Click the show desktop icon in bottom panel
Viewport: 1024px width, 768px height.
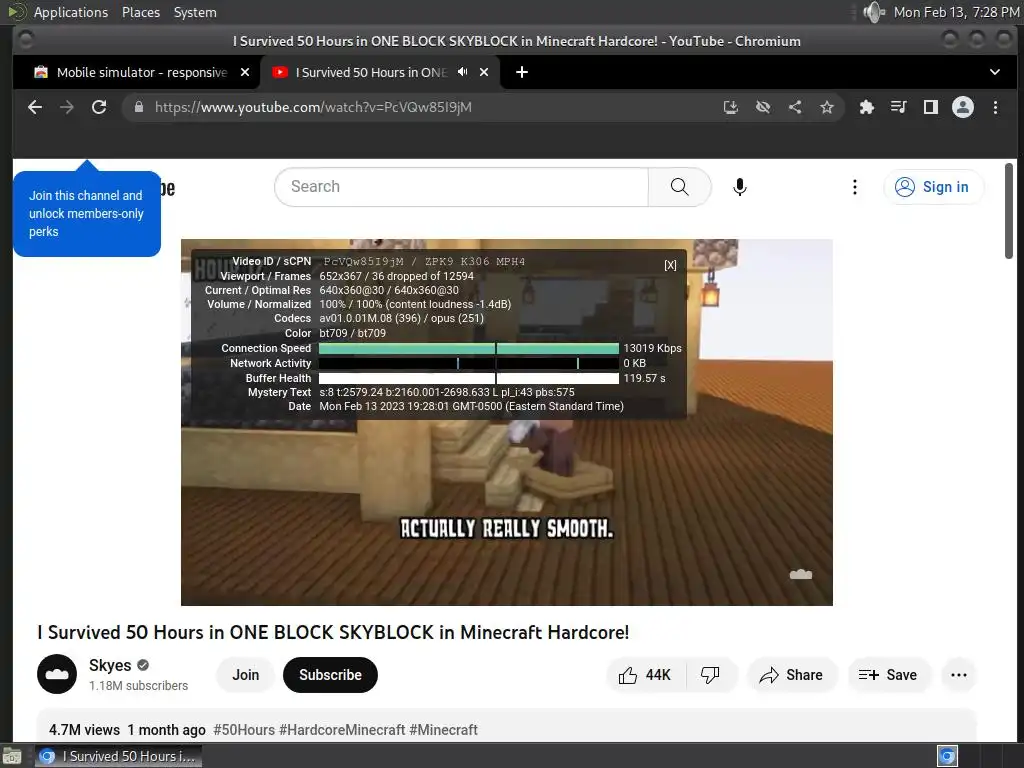(x=12, y=757)
